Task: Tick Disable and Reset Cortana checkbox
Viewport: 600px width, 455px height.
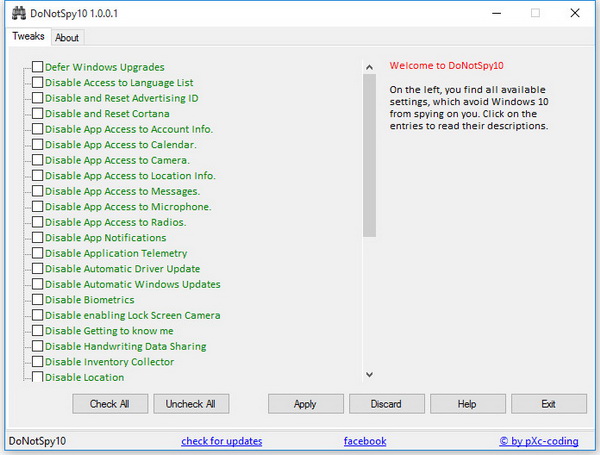Action: [x=38, y=114]
